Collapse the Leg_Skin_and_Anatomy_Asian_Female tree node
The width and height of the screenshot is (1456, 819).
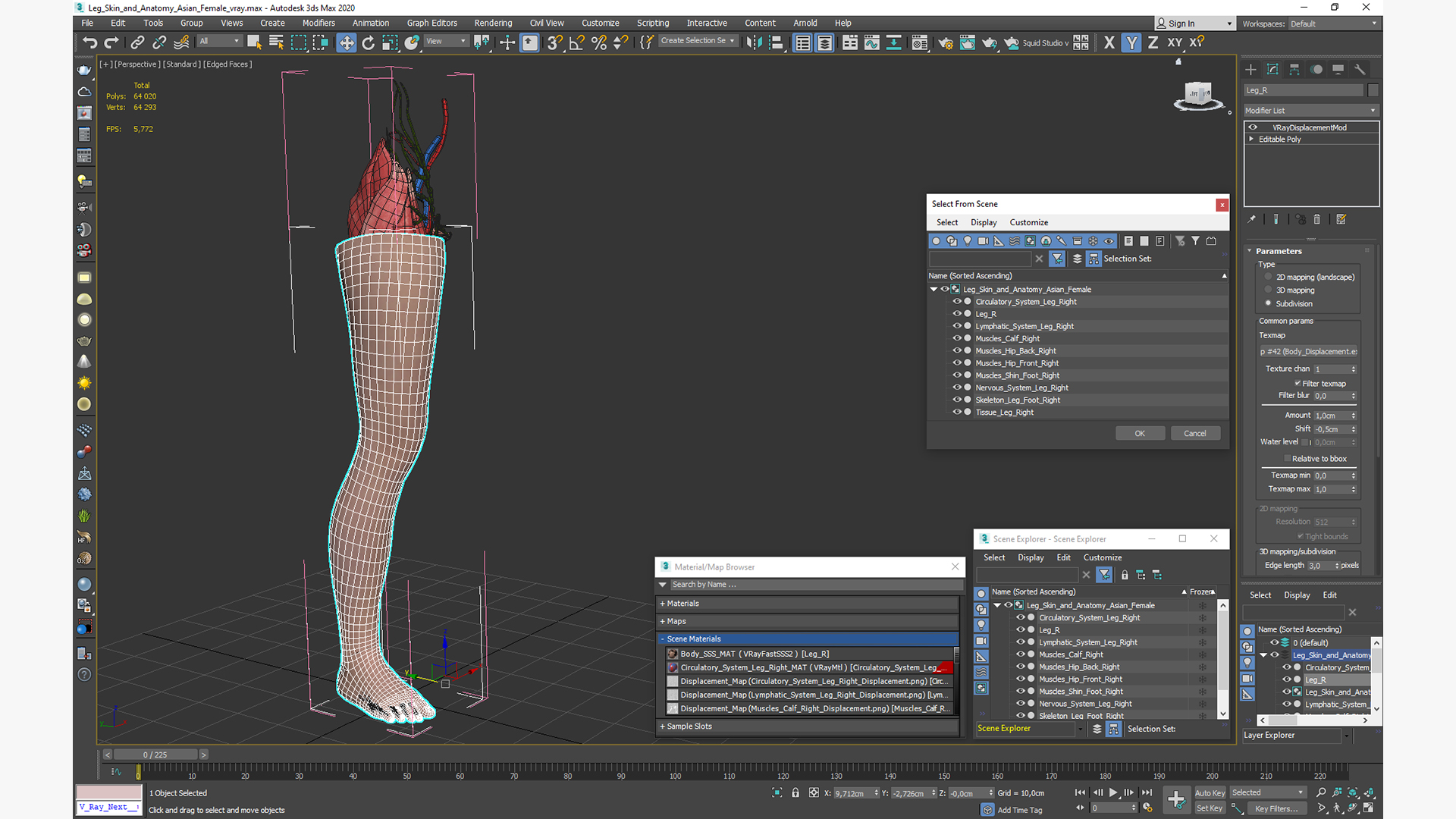pyautogui.click(x=934, y=289)
